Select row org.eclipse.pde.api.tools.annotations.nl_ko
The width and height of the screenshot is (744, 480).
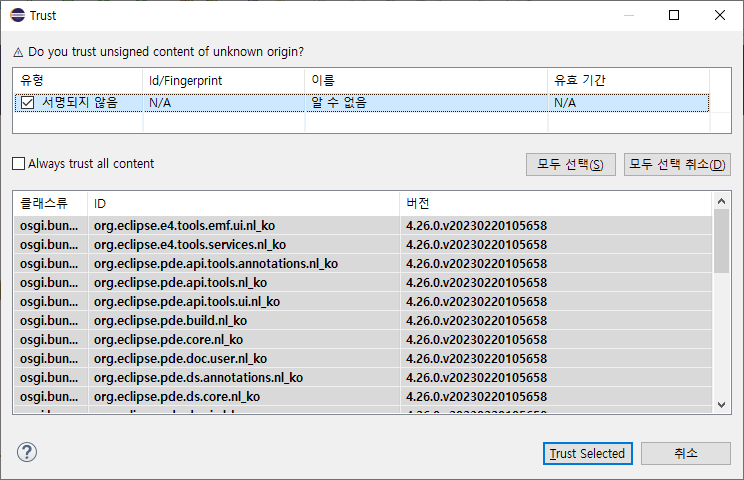pyautogui.click(x=363, y=264)
